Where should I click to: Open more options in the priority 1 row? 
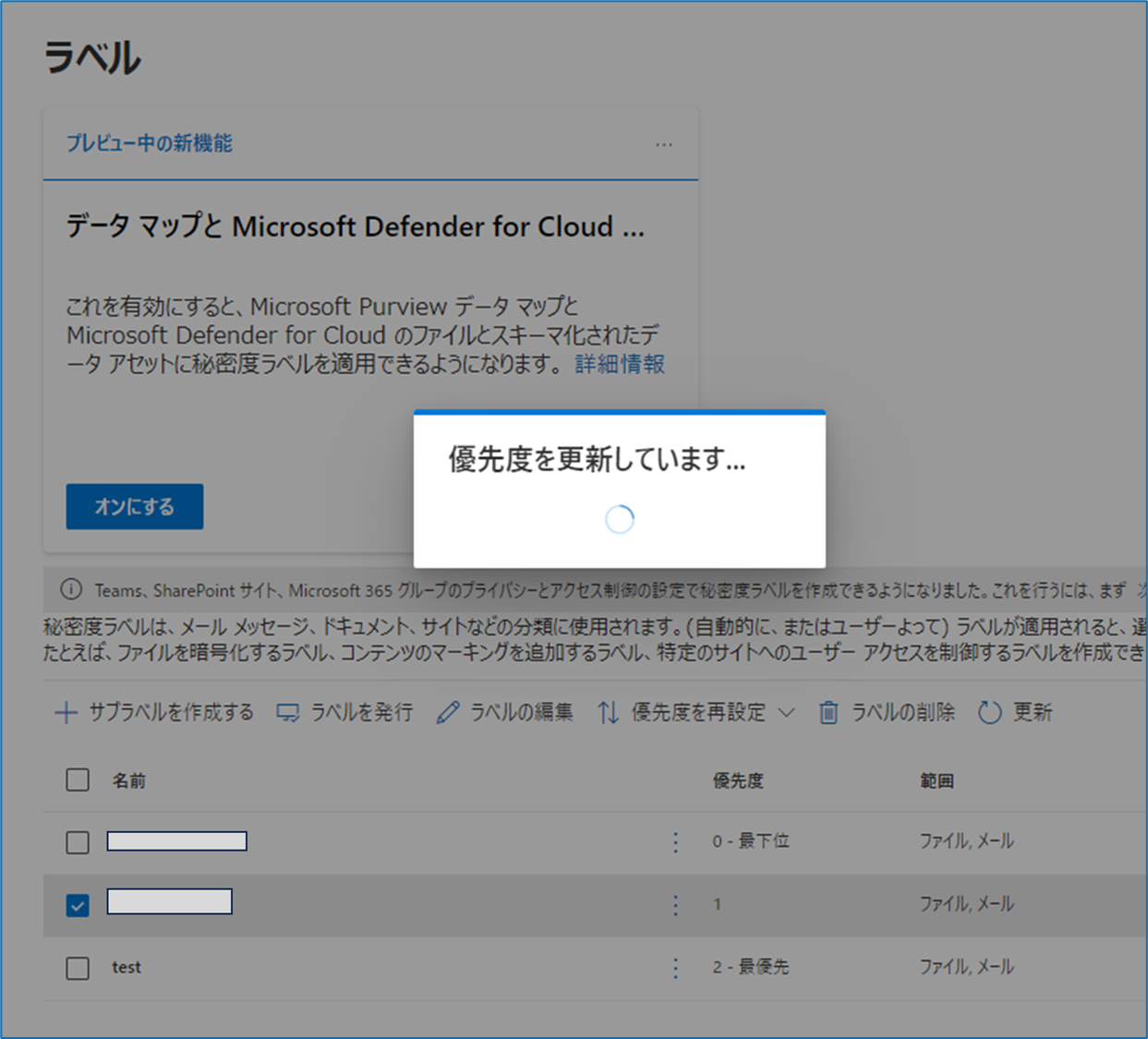point(675,905)
